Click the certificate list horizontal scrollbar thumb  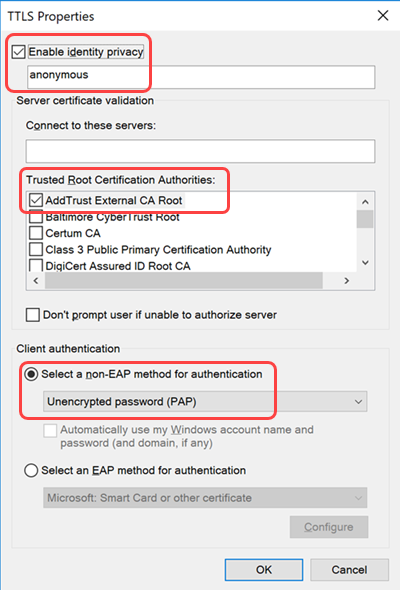(x=184, y=281)
